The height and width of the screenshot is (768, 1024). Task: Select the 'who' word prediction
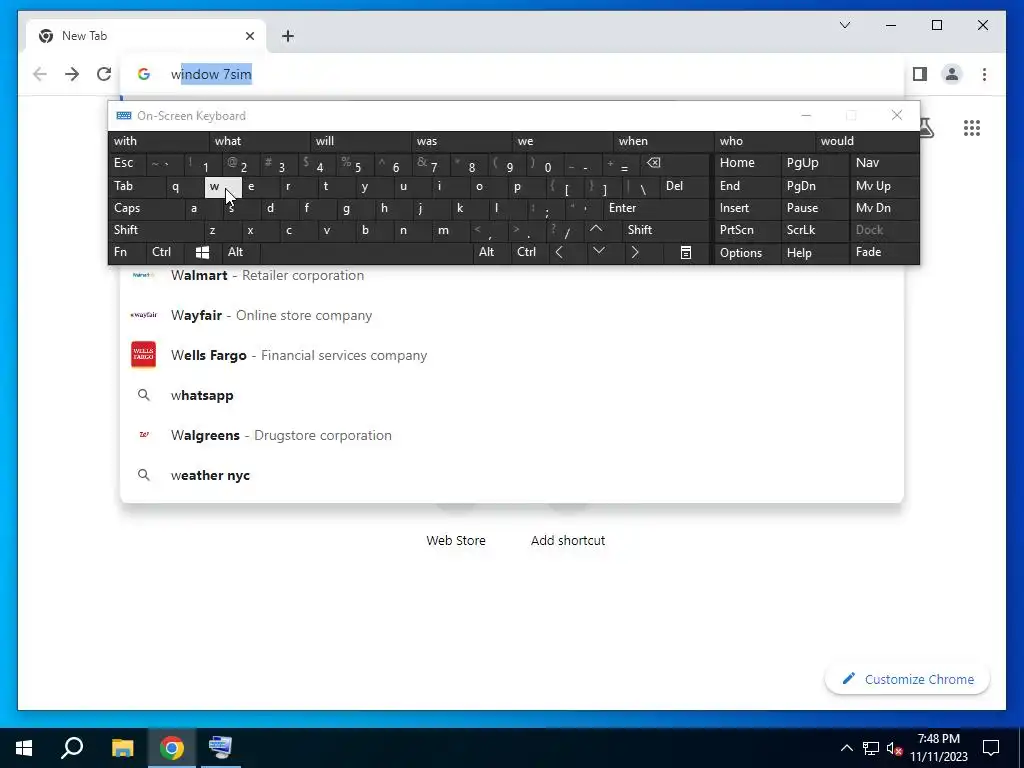point(764,141)
